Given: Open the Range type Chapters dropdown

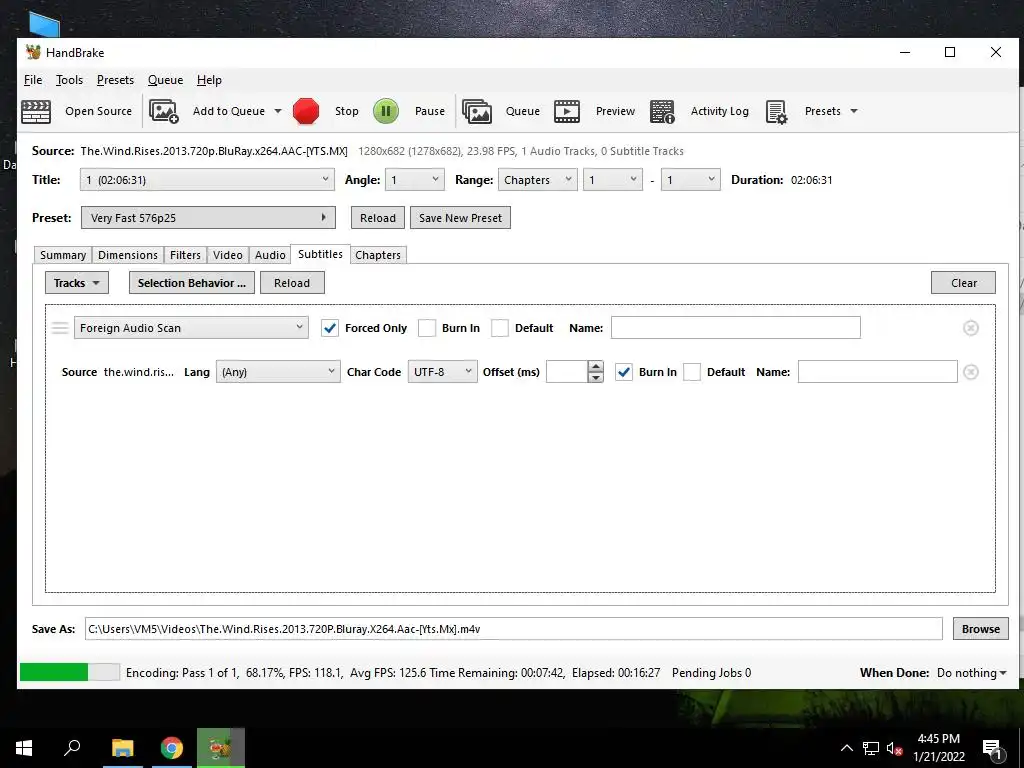Looking at the screenshot, I should pos(537,180).
